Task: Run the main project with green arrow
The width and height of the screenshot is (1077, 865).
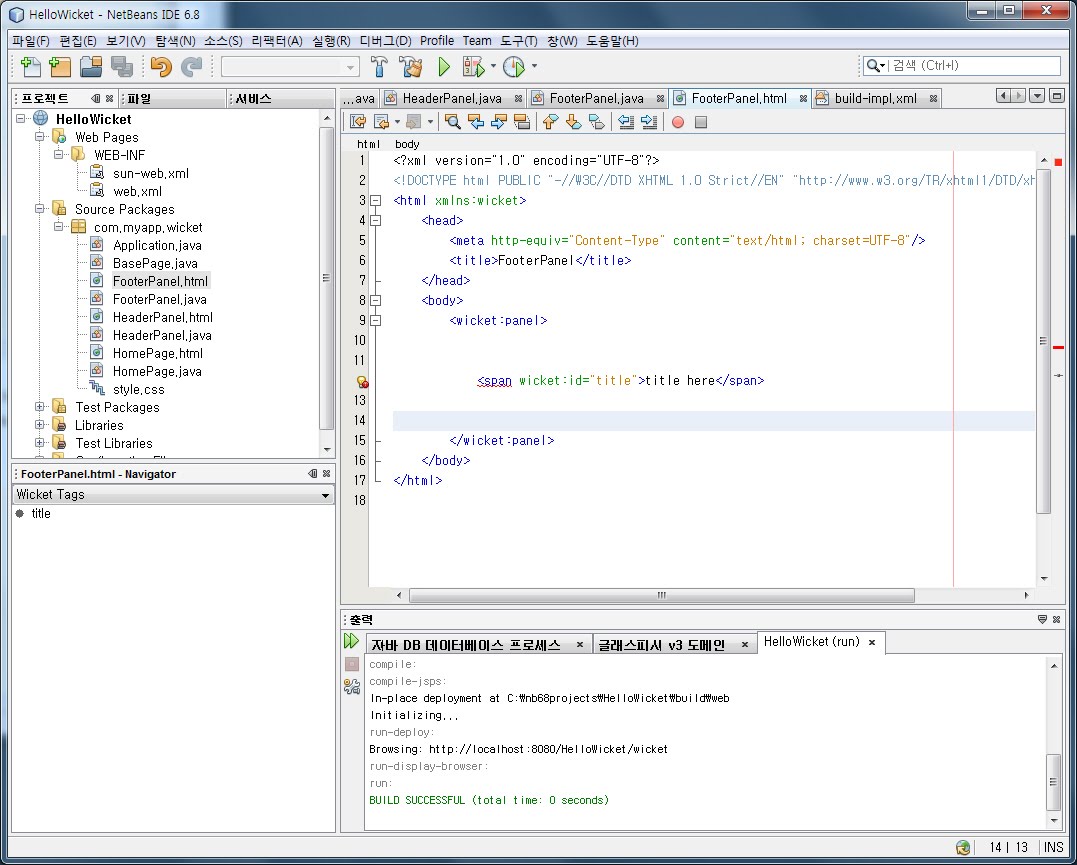Action: (444, 67)
